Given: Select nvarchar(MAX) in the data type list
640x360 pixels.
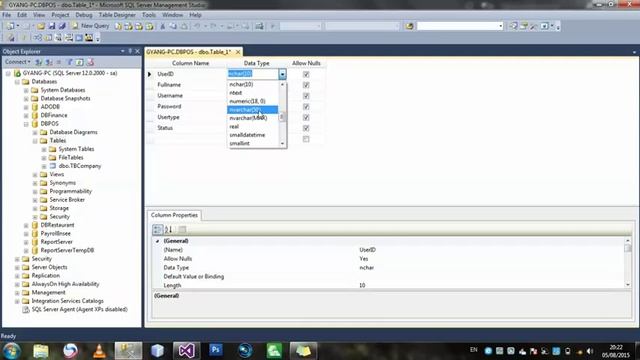Looking at the screenshot, I should click(253, 118).
